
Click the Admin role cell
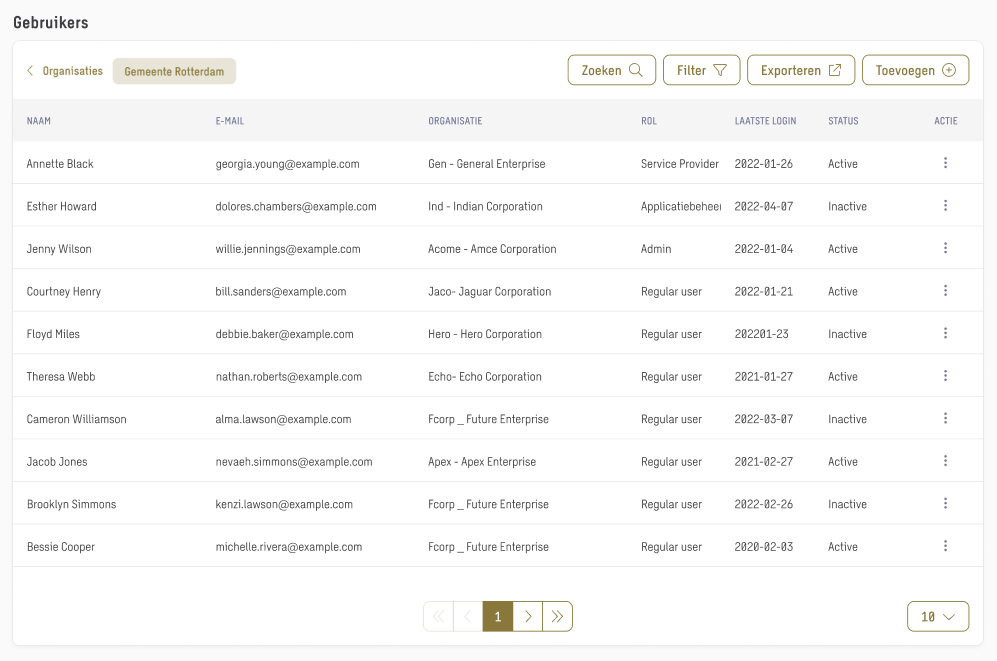tap(656, 249)
